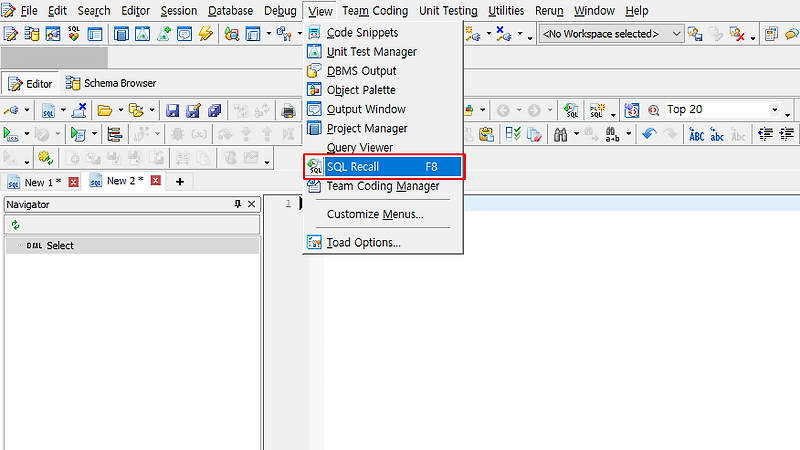The height and width of the screenshot is (450, 800).
Task: Click the lowercase abc conversion icon
Action: 717,135
